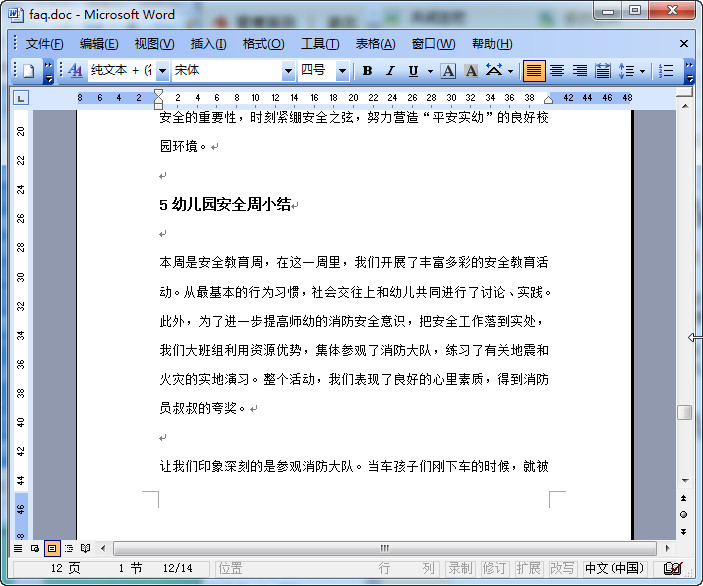Open the 窗口(W) menu
The width and height of the screenshot is (703, 586).
click(x=434, y=44)
